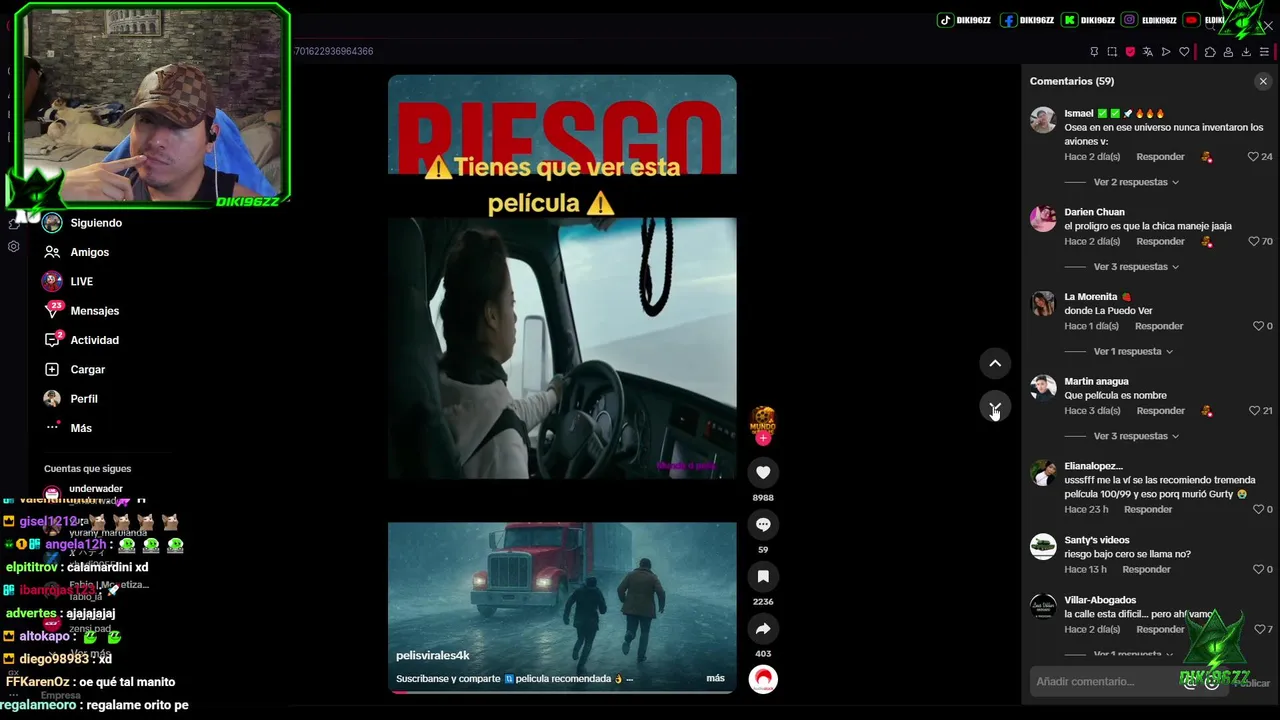1280x720 pixels.
Task: Reply to Darien Chuan via Responder
Action: click(x=1160, y=242)
